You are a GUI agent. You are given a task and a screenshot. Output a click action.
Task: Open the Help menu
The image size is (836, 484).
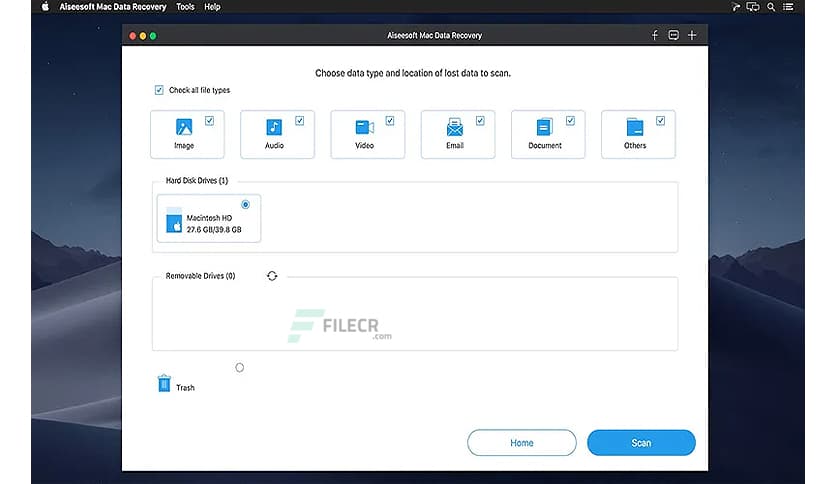(212, 7)
